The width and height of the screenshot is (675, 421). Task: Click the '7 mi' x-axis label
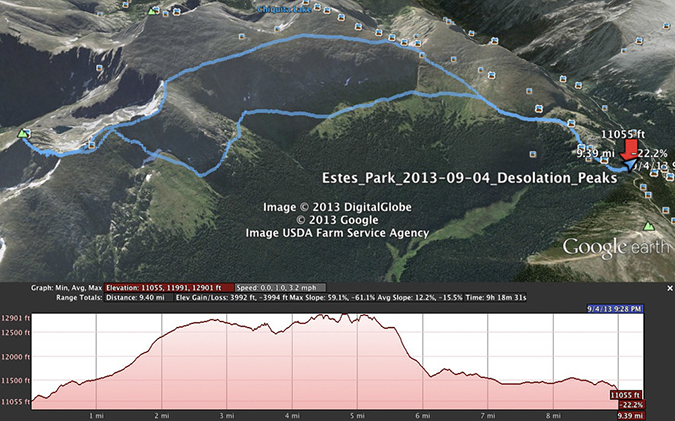click(488, 416)
